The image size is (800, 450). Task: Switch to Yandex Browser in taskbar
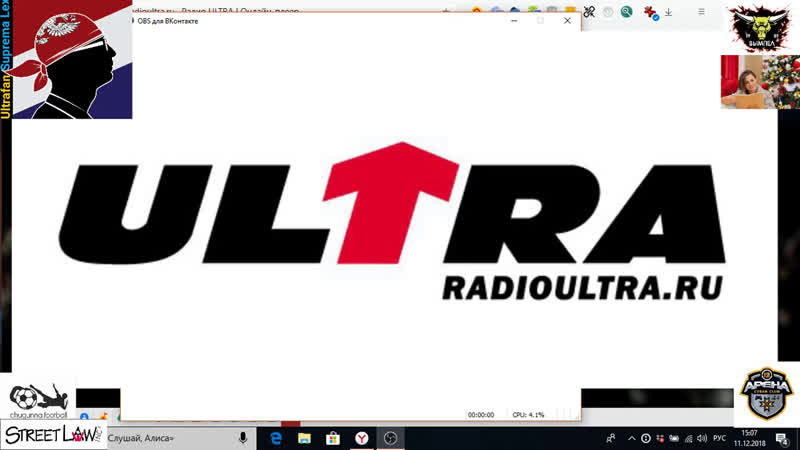pos(362,438)
